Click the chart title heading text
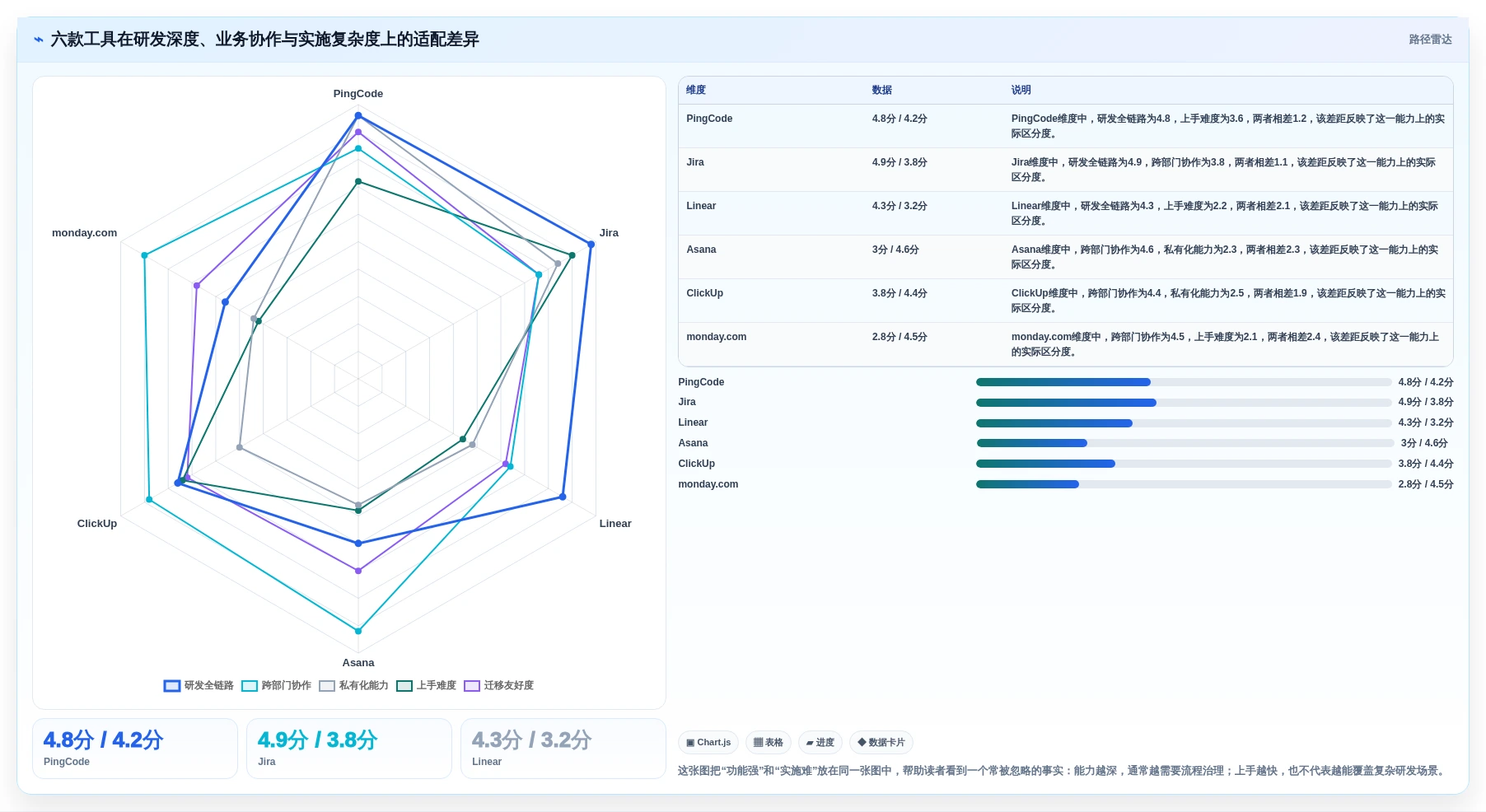Viewport: 1486px width, 812px height. (x=264, y=40)
